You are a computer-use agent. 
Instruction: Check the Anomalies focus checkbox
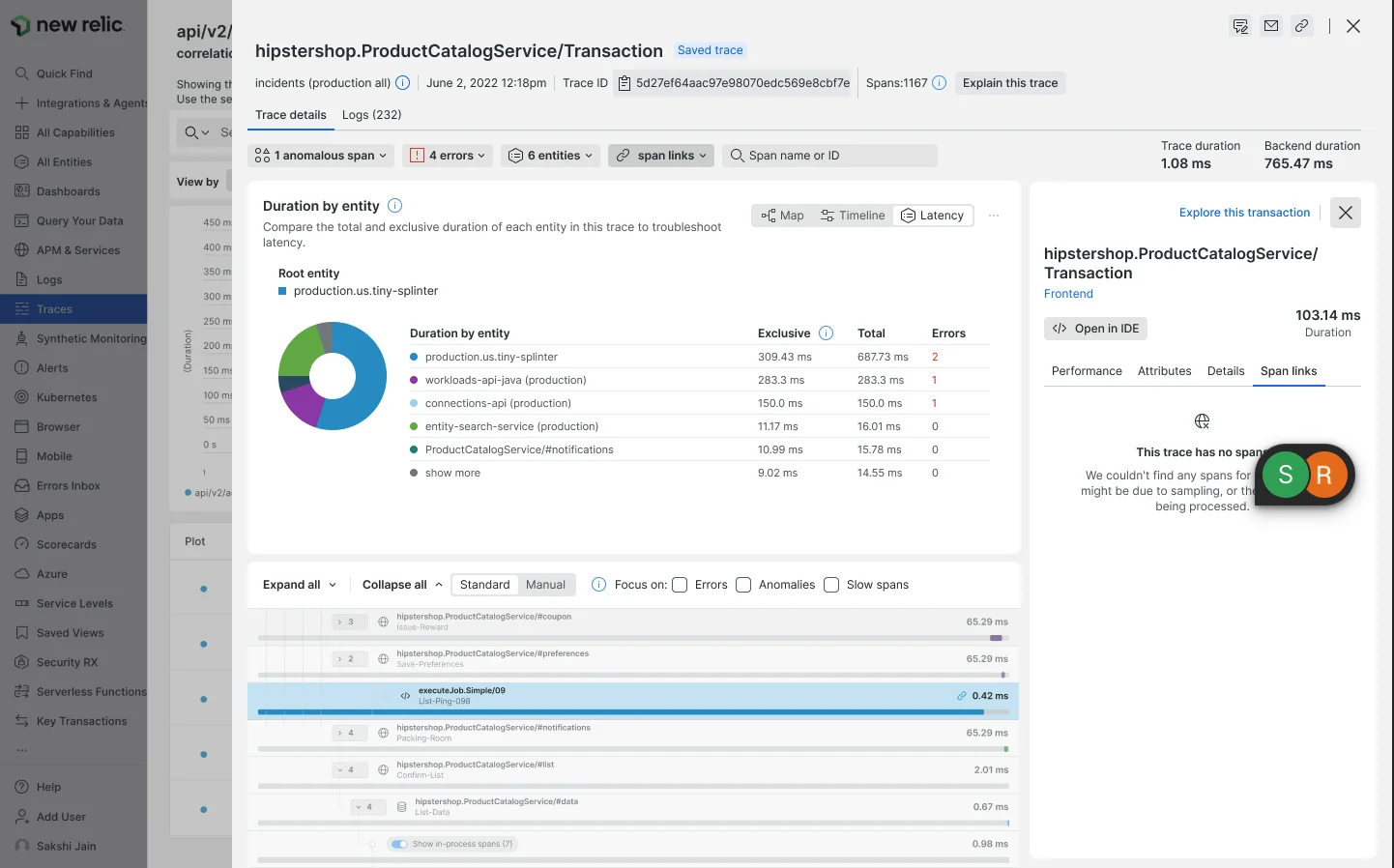tap(743, 585)
